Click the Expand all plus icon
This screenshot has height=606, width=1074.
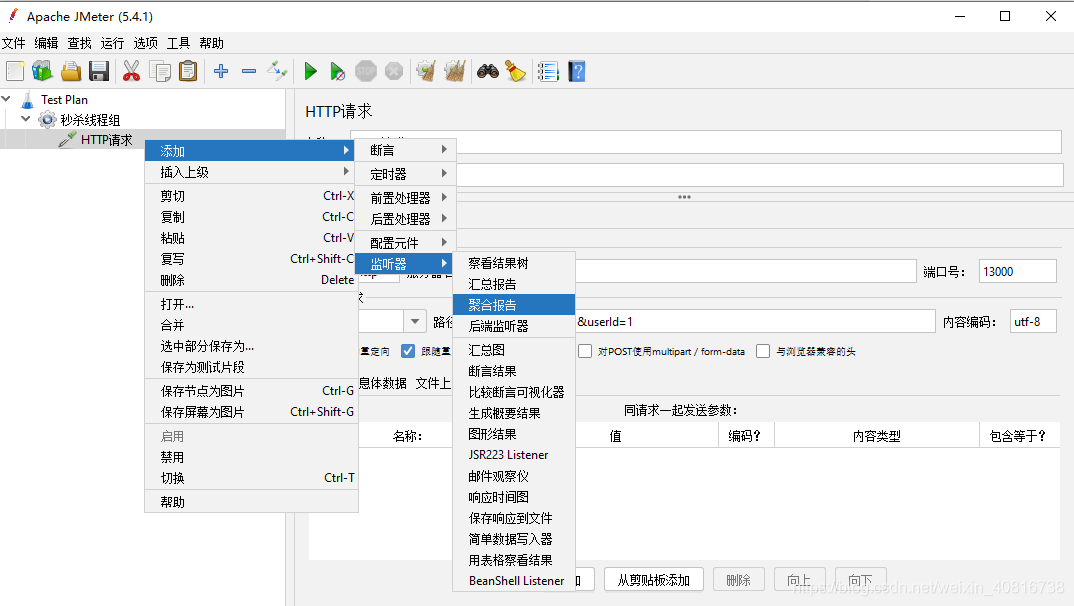coord(221,71)
